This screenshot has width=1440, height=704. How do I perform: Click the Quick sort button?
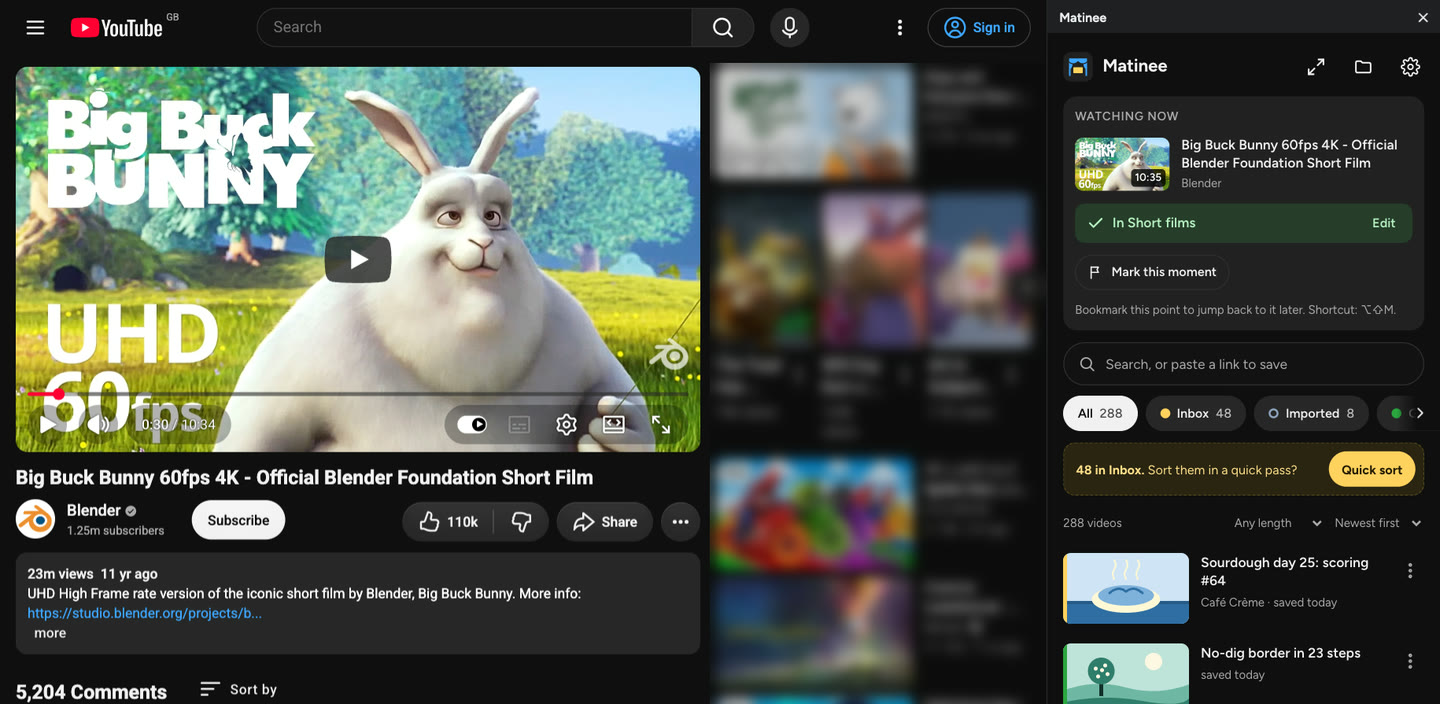[1371, 469]
